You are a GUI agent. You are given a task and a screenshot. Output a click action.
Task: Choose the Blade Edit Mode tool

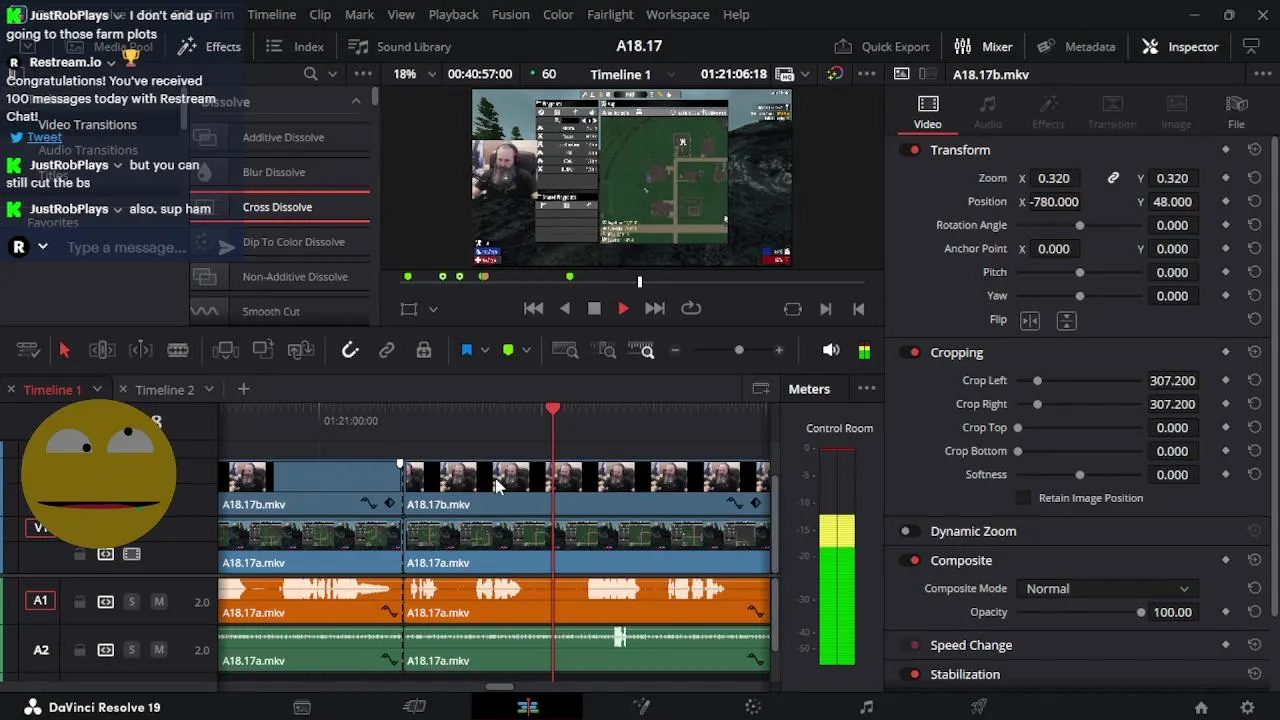[x=178, y=350]
